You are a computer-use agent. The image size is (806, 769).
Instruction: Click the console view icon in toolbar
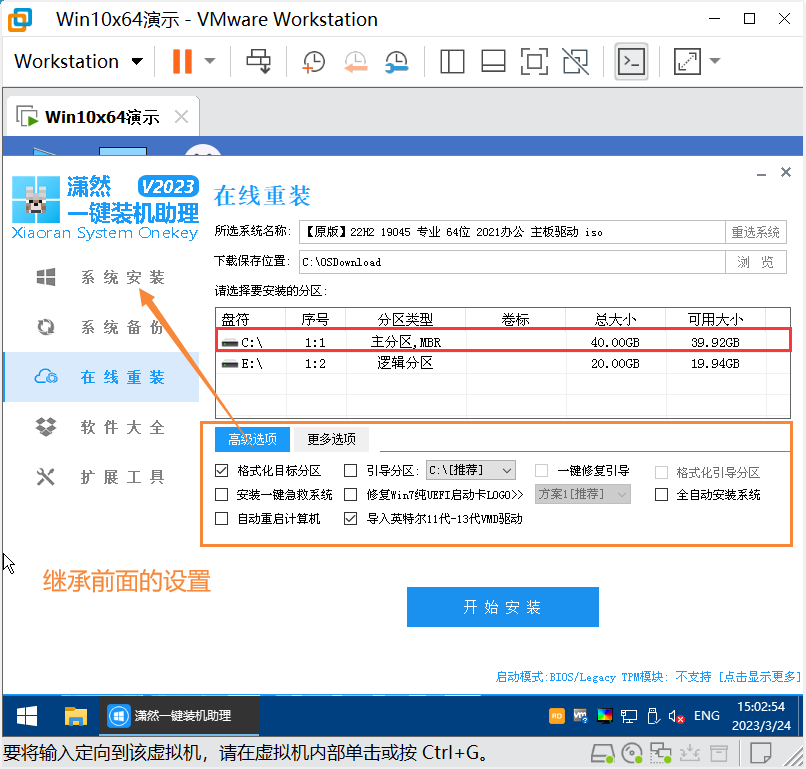630,61
